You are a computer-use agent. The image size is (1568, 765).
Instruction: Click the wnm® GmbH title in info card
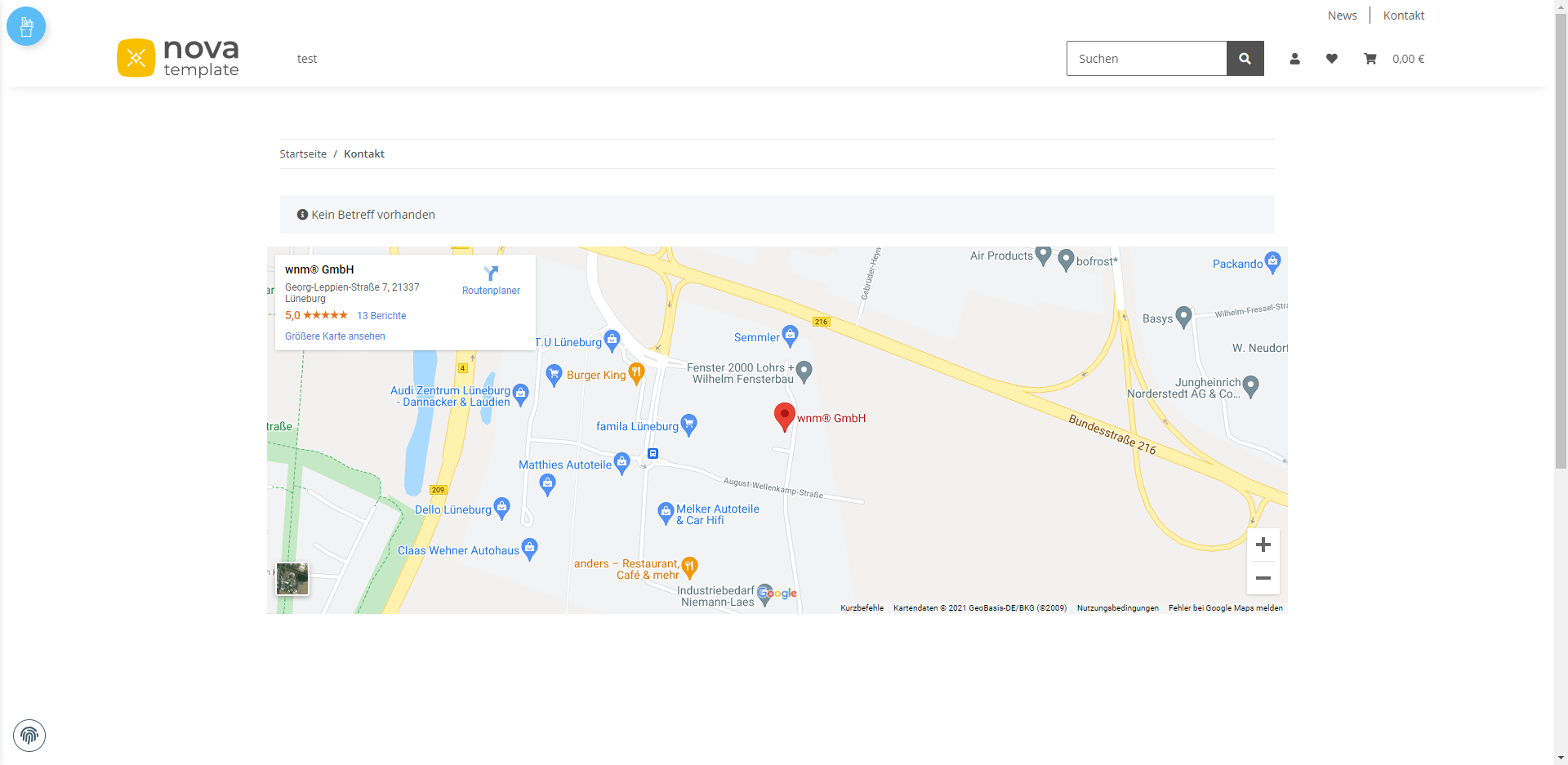pyautogui.click(x=319, y=269)
